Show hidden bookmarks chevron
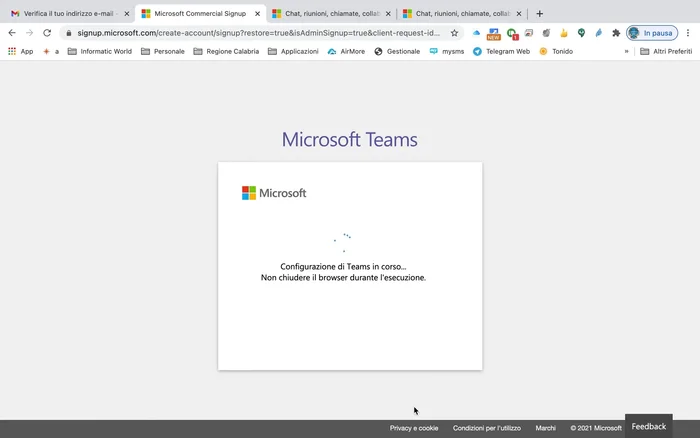The height and width of the screenshot is (438, 700). tap(626, 51)
